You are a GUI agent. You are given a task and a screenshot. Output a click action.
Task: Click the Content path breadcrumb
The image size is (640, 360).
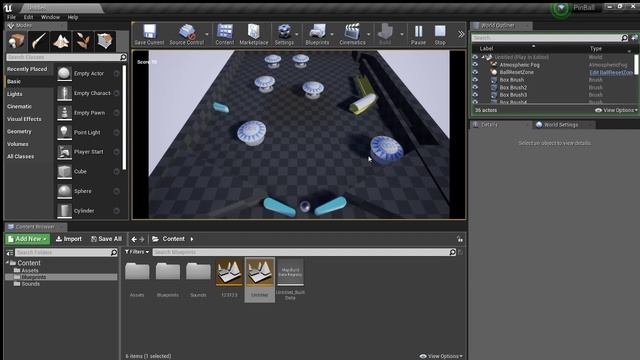[173, 239]
